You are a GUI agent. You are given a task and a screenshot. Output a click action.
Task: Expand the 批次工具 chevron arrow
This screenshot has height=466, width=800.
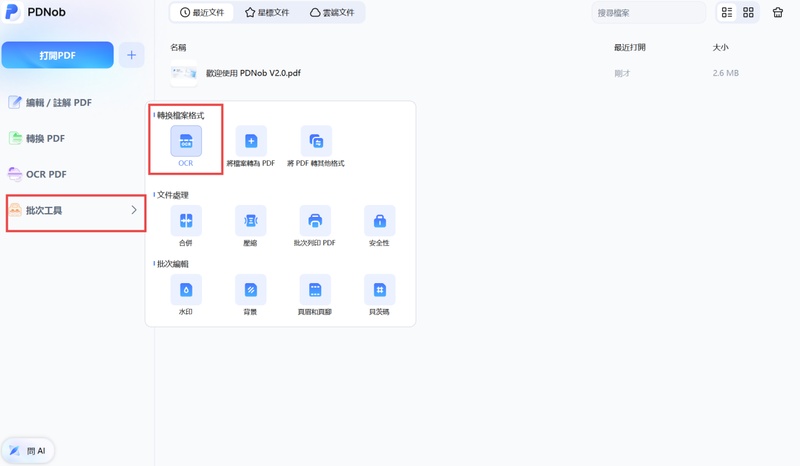tap(134, 210)
